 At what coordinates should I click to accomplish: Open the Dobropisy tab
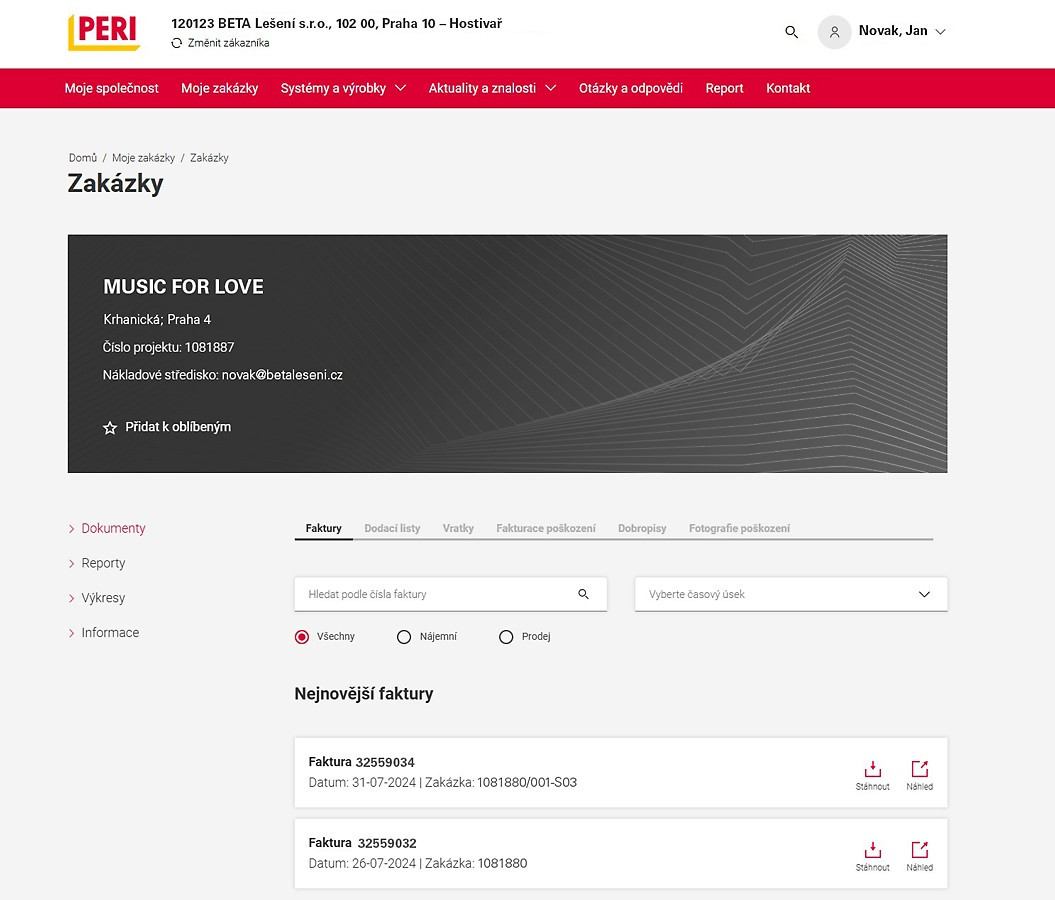pyautogui.click(x=642, y=528)
